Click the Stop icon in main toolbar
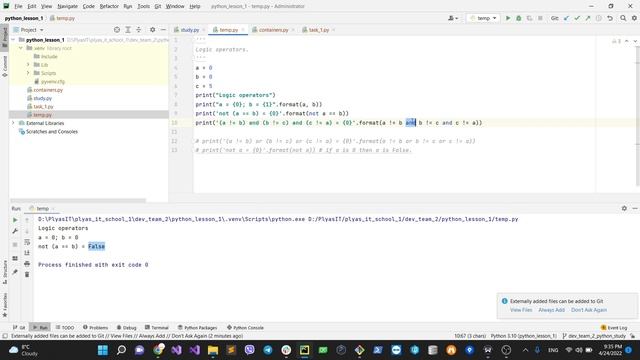The height and width of the screenshot is (360, 640). 540,18
